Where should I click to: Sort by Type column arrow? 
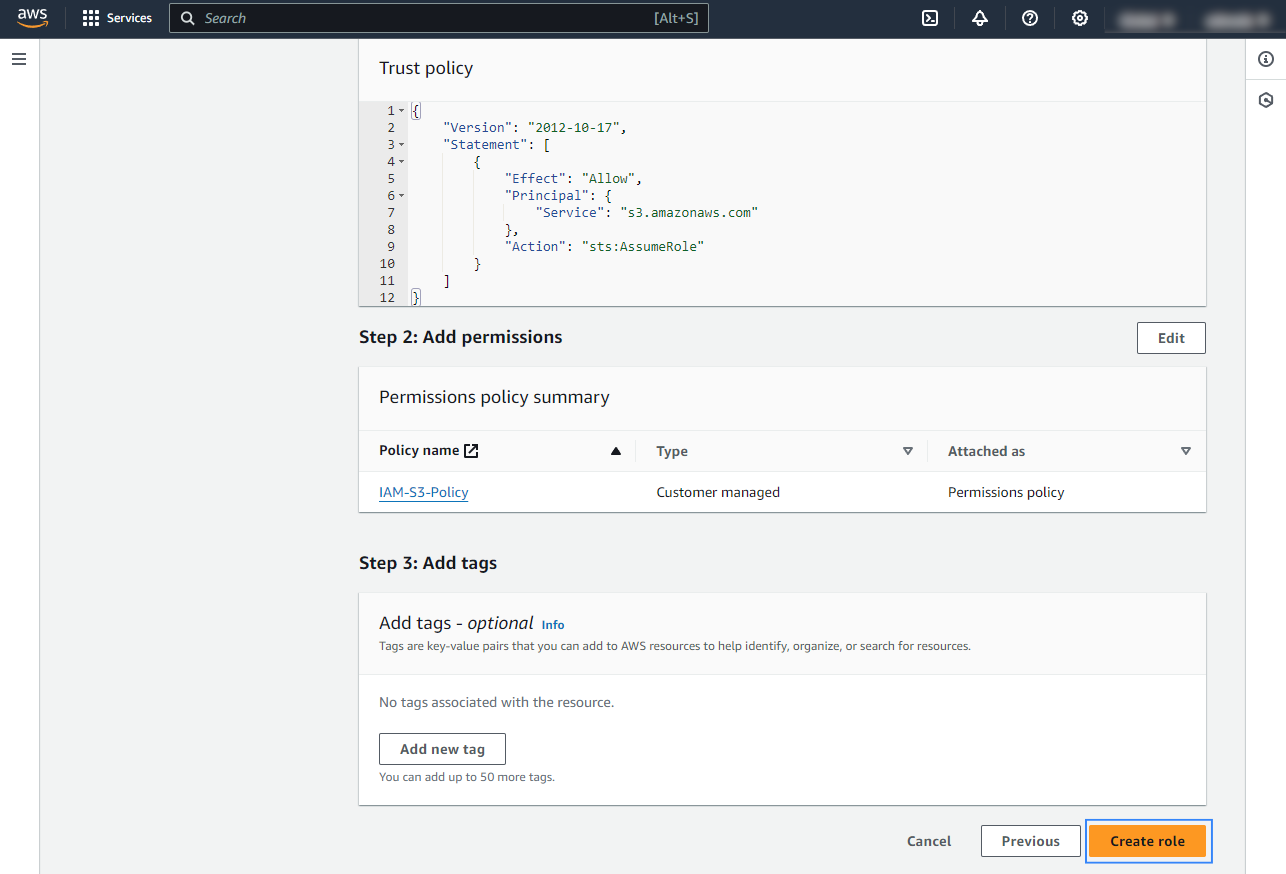coord(908,451)
